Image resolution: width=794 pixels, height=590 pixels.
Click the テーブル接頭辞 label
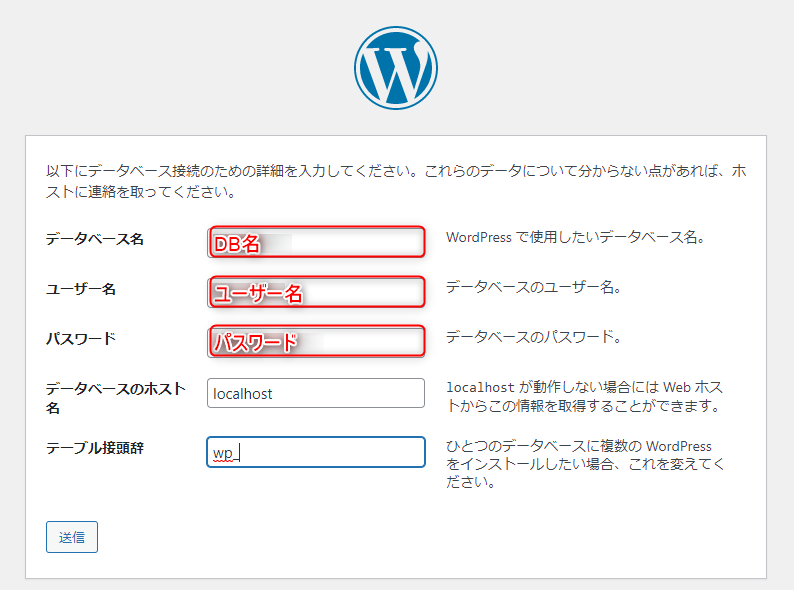pos(95,447)
